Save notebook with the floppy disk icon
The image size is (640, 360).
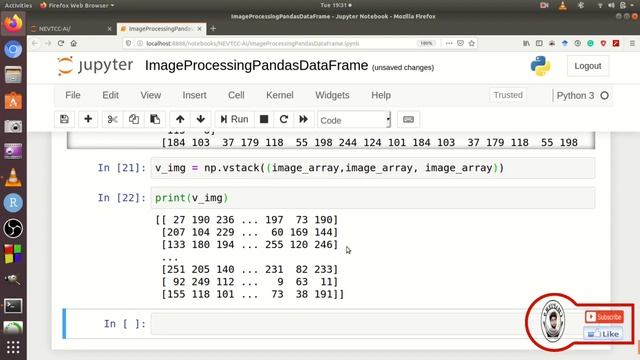pyautogui.click(x=64, y=119)
